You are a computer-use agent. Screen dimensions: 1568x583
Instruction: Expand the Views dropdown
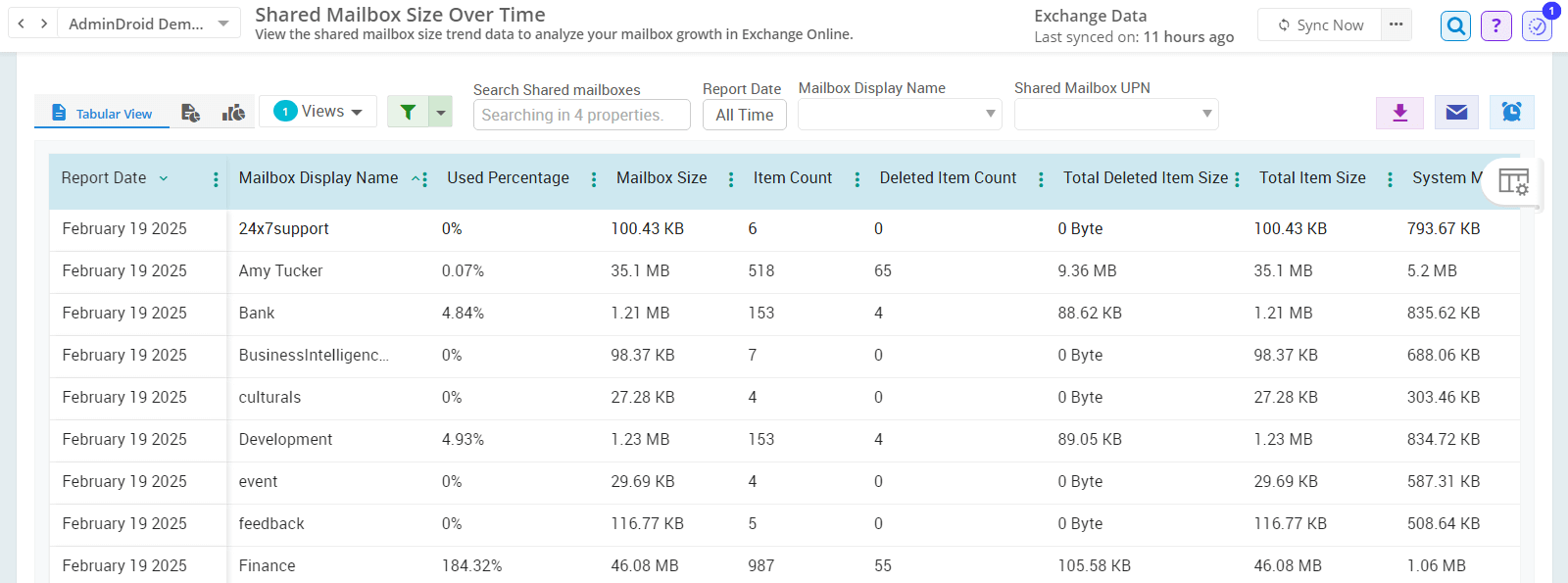[318, 112]
